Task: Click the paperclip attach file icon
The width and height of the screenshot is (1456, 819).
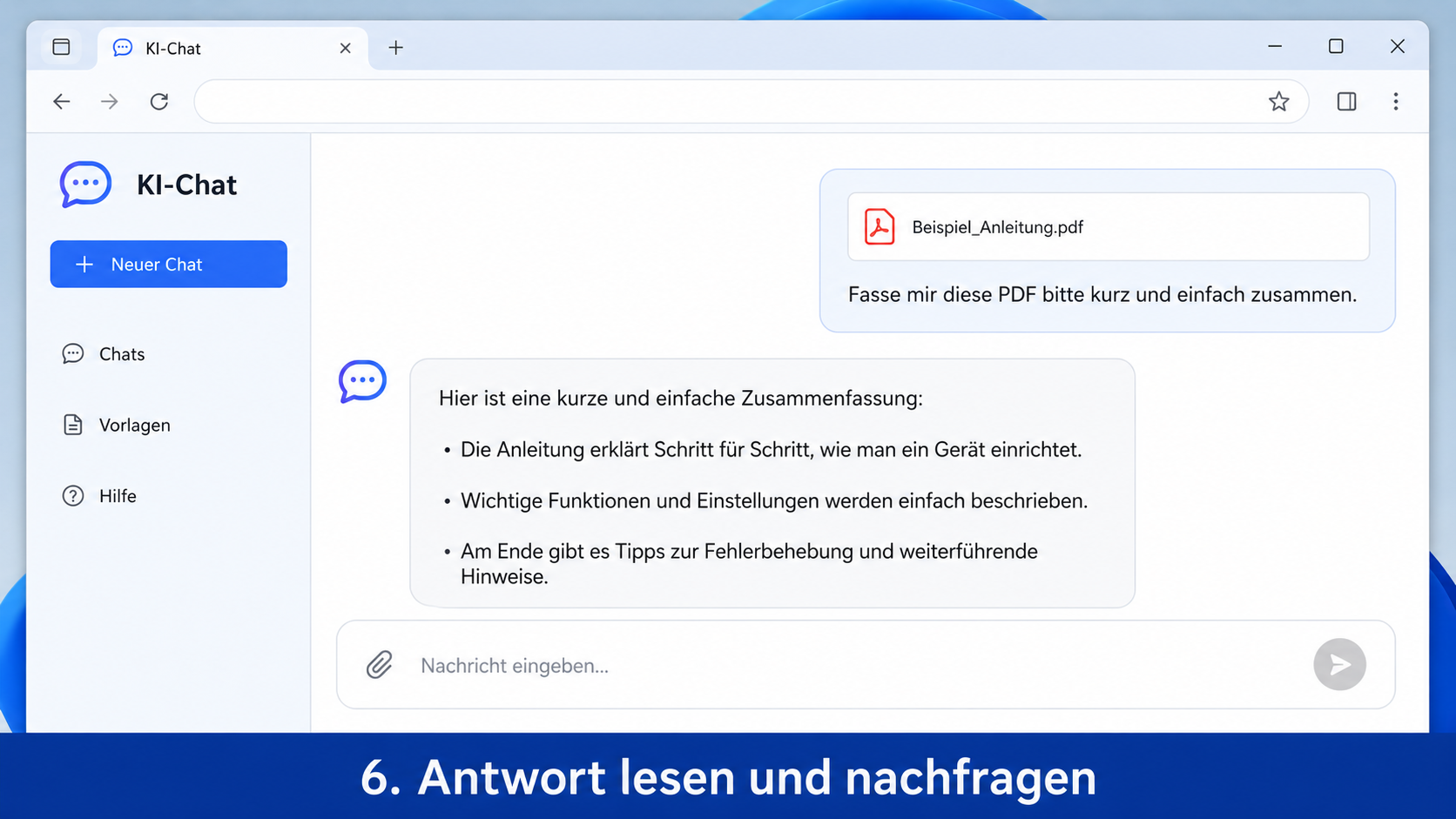Action: point(379,665)
